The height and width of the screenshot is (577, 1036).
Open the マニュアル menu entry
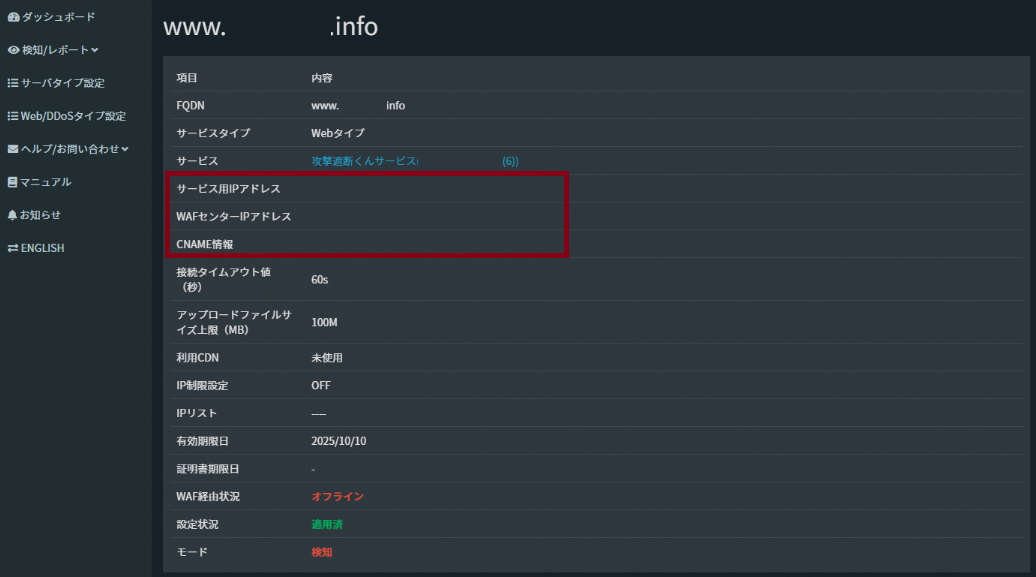[x=46, y=182]
